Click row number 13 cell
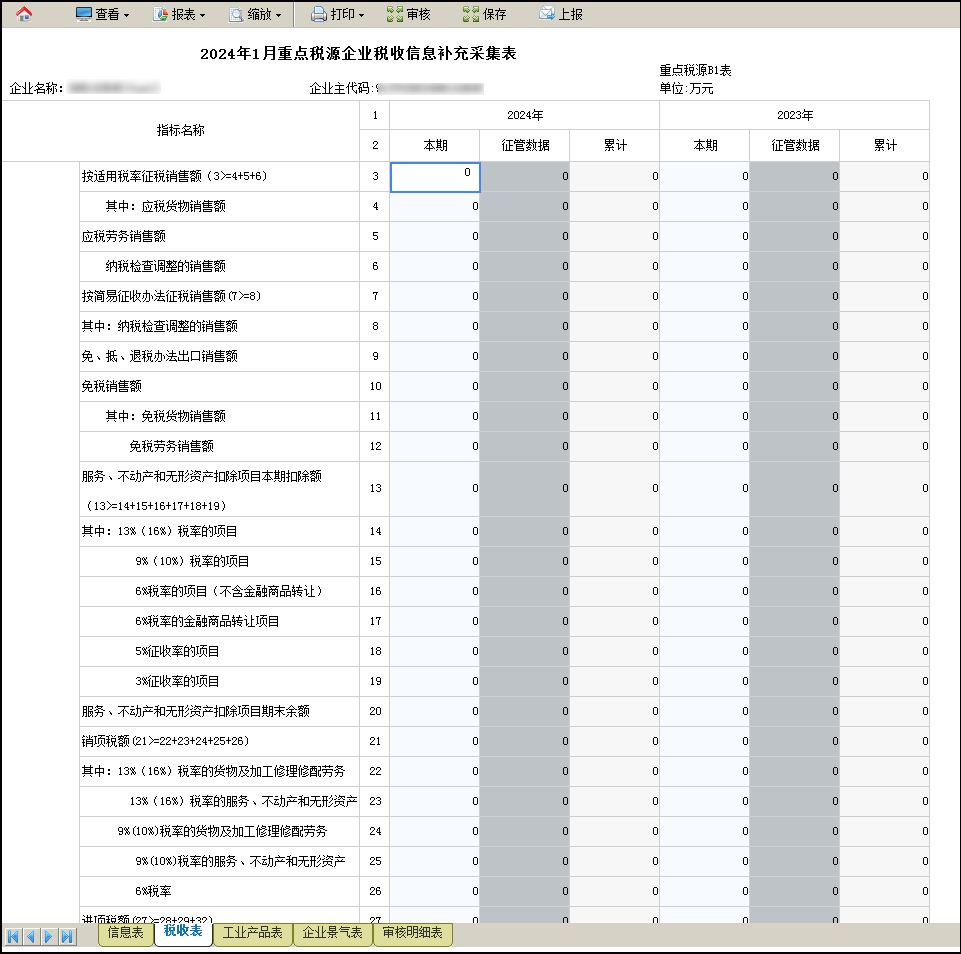The height and width of the screenshot is (954, 961). (x=375, y=488)
